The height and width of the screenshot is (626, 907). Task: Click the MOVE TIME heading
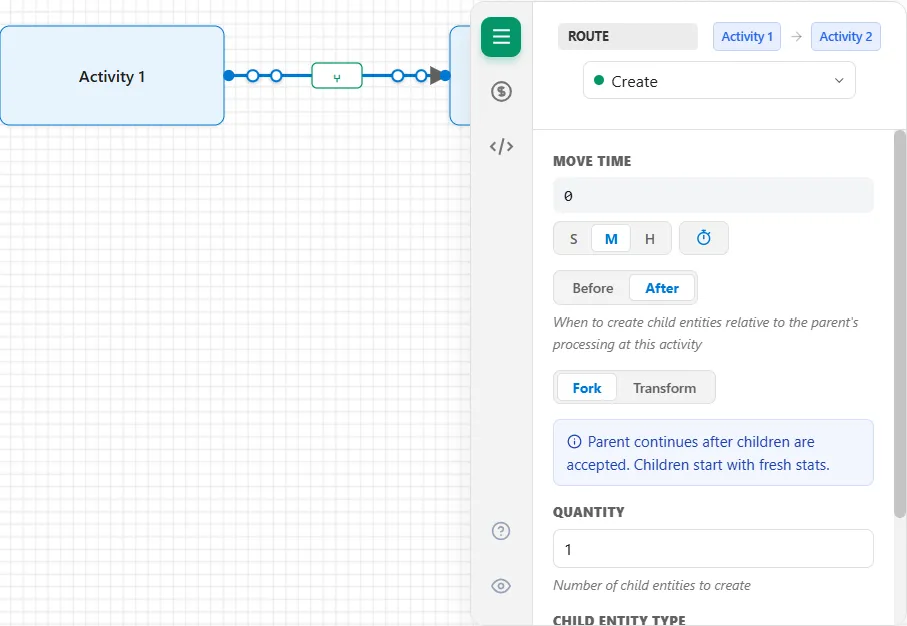pos(592,161)
